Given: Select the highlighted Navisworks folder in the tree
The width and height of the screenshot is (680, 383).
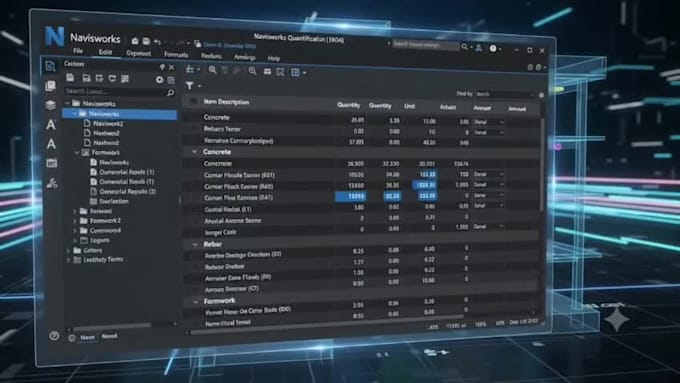Looking at the screenshot, I should (x=120, y=114).
